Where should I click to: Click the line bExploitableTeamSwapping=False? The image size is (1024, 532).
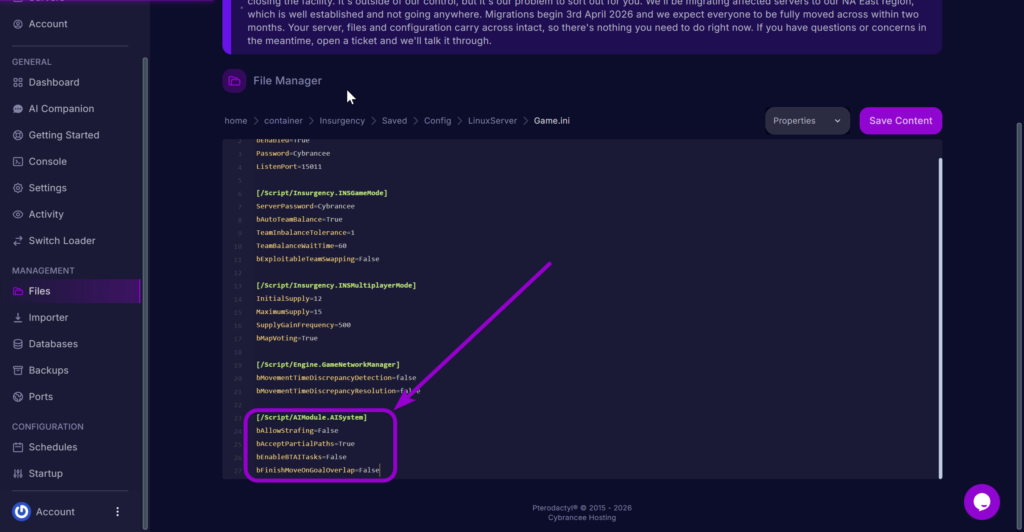pos(317,259)
